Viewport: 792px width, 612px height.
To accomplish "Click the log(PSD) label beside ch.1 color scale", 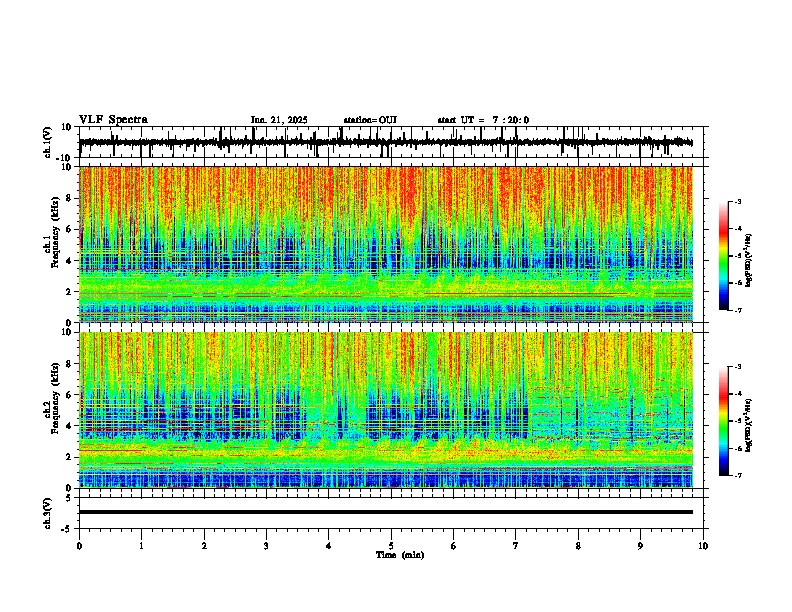I will coord(749,260).
